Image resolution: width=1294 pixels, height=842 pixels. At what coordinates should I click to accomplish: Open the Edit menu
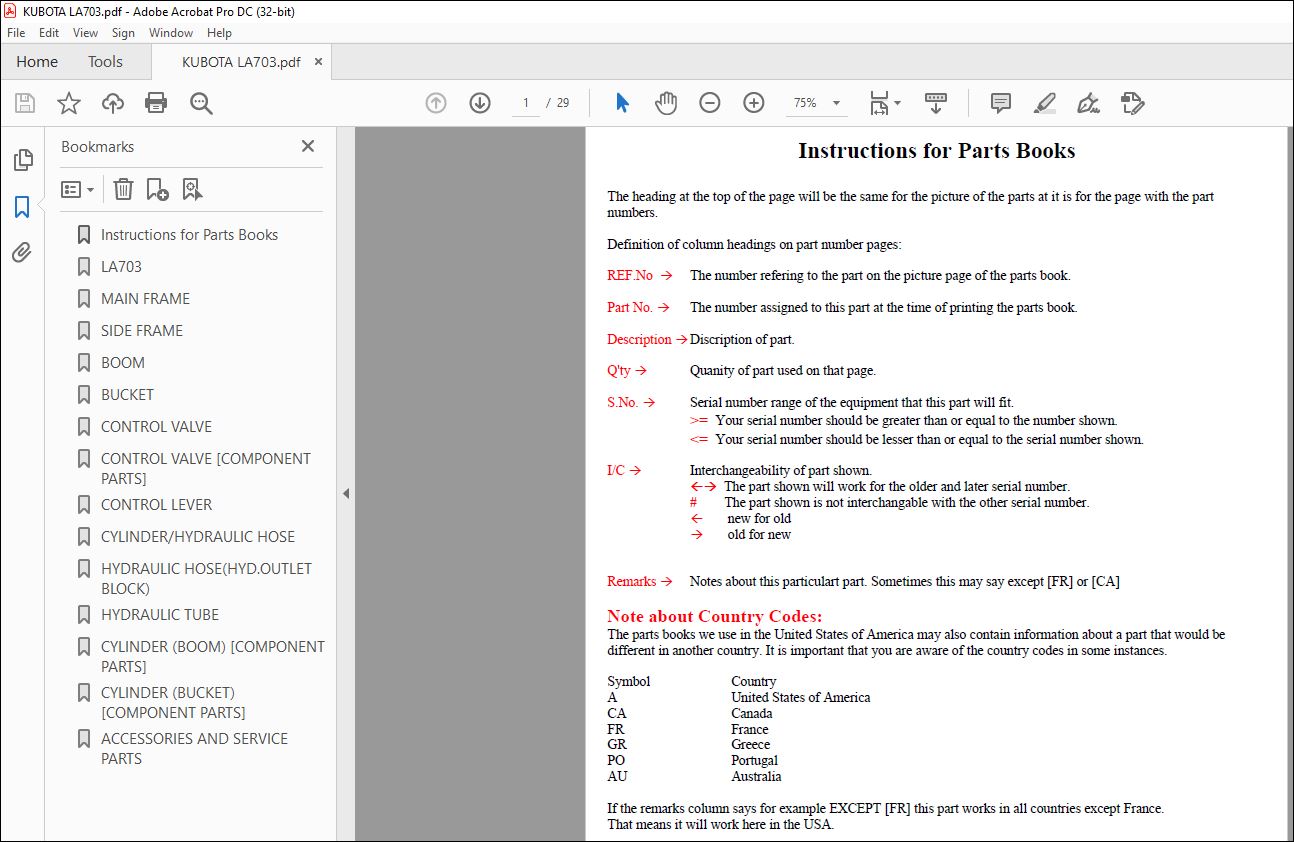pyautogui.click(x=49, y=33)
